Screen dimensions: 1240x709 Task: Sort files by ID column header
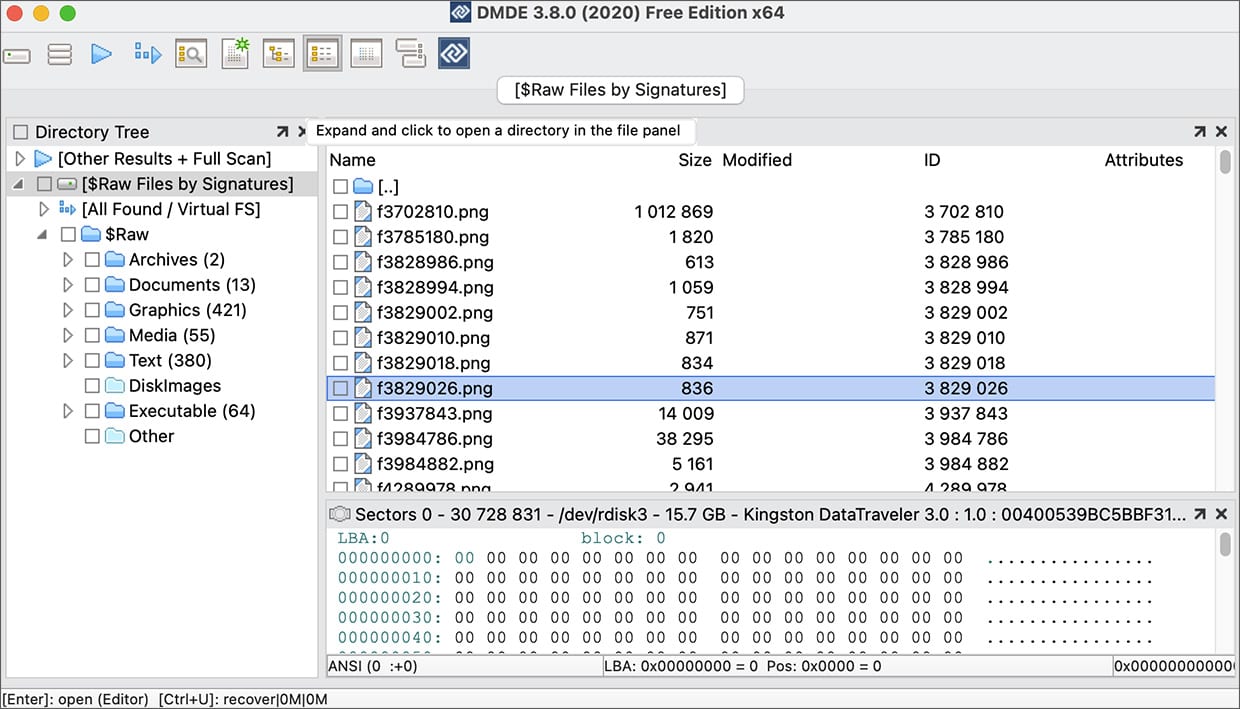[x=932, y=160]
